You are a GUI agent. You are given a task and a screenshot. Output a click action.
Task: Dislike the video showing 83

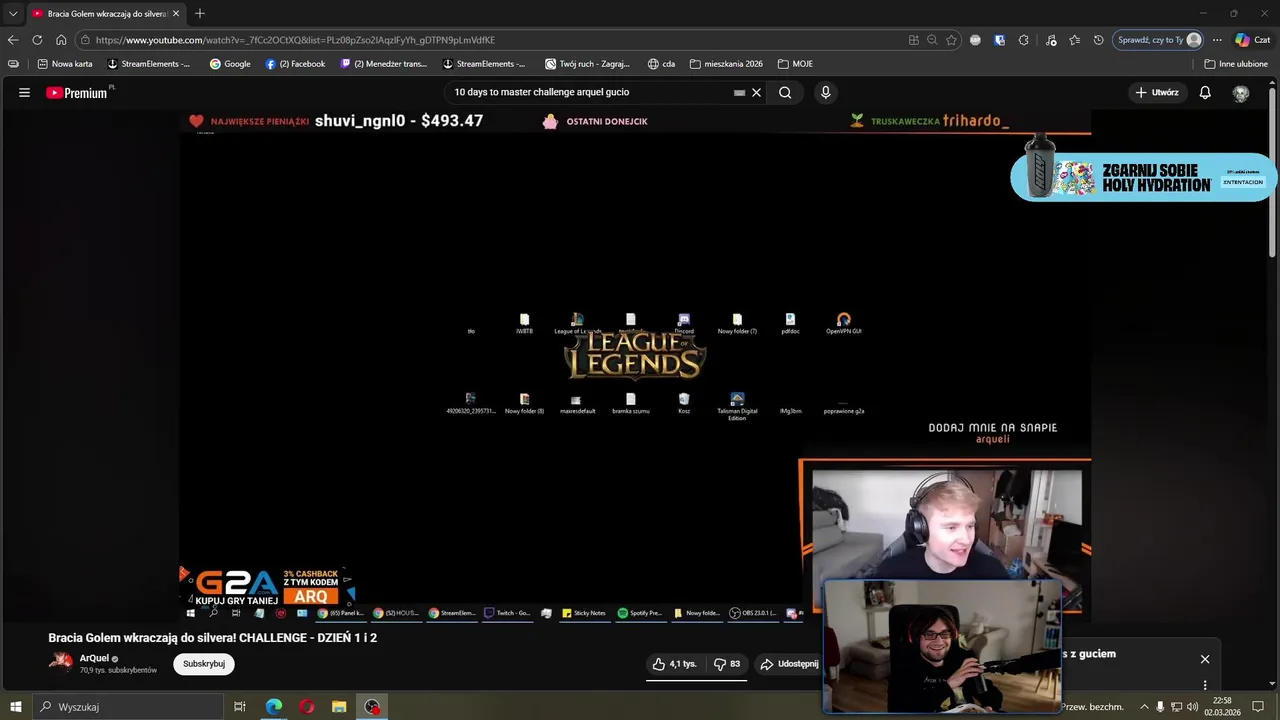tap(727, 664)
